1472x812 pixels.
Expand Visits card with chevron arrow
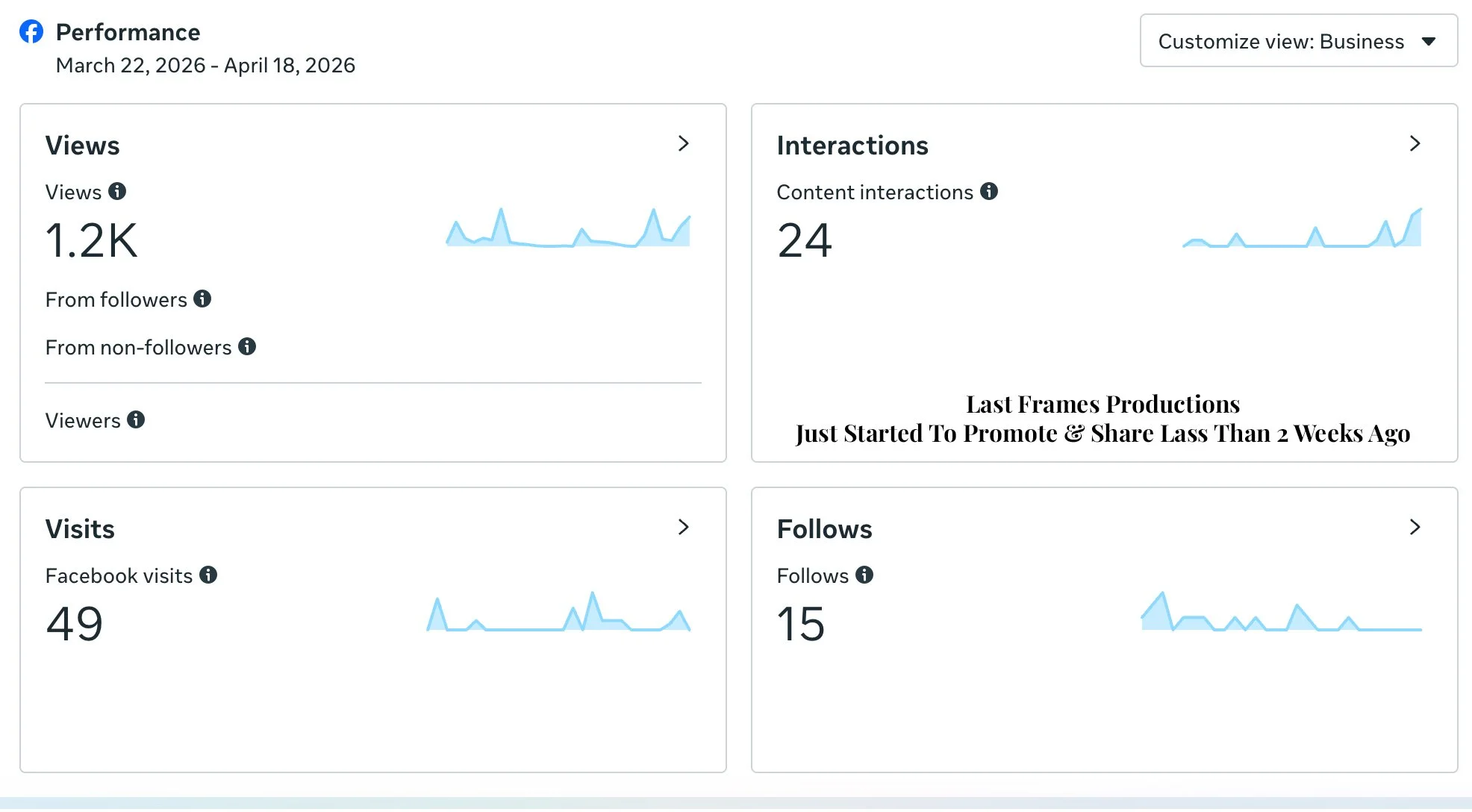click(x=683, y=527)
